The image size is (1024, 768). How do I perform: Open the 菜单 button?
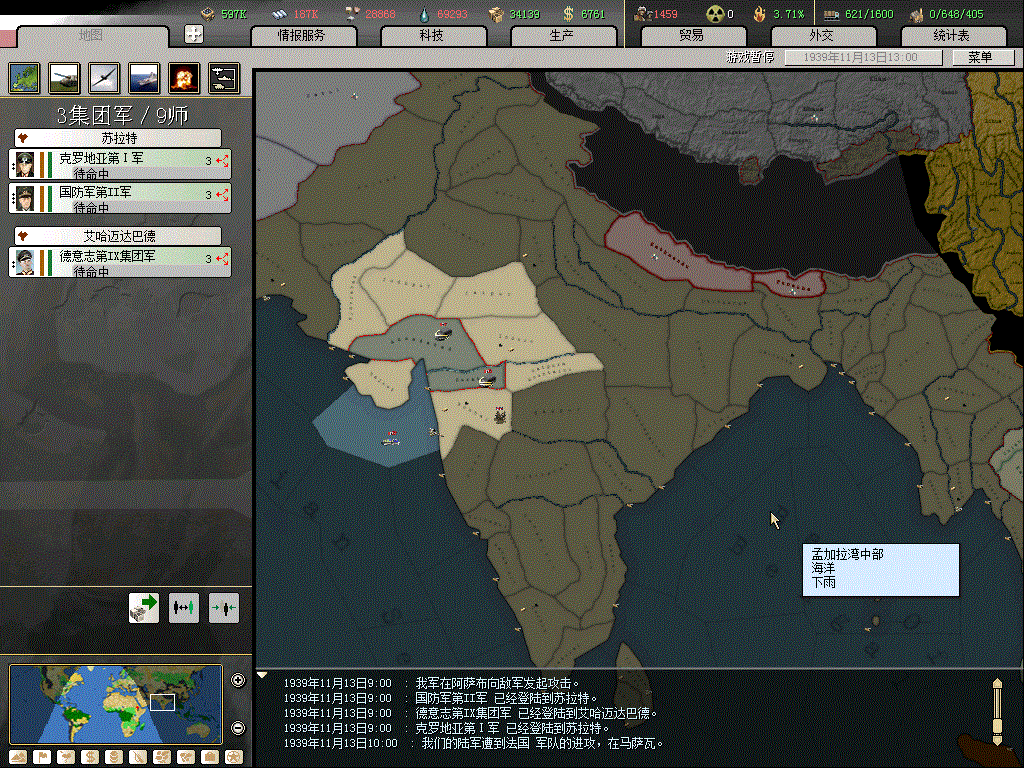[979, 57]
